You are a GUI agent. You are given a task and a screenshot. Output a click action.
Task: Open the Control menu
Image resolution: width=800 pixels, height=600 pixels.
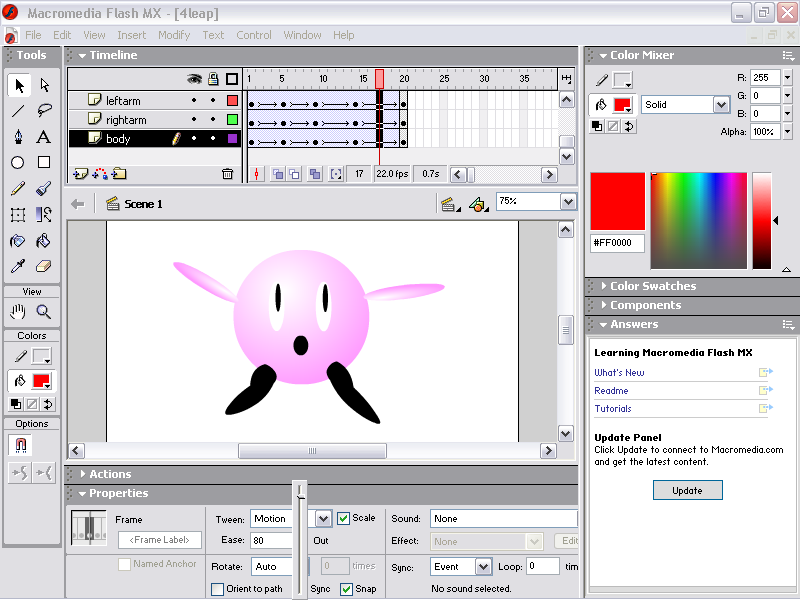254,35
